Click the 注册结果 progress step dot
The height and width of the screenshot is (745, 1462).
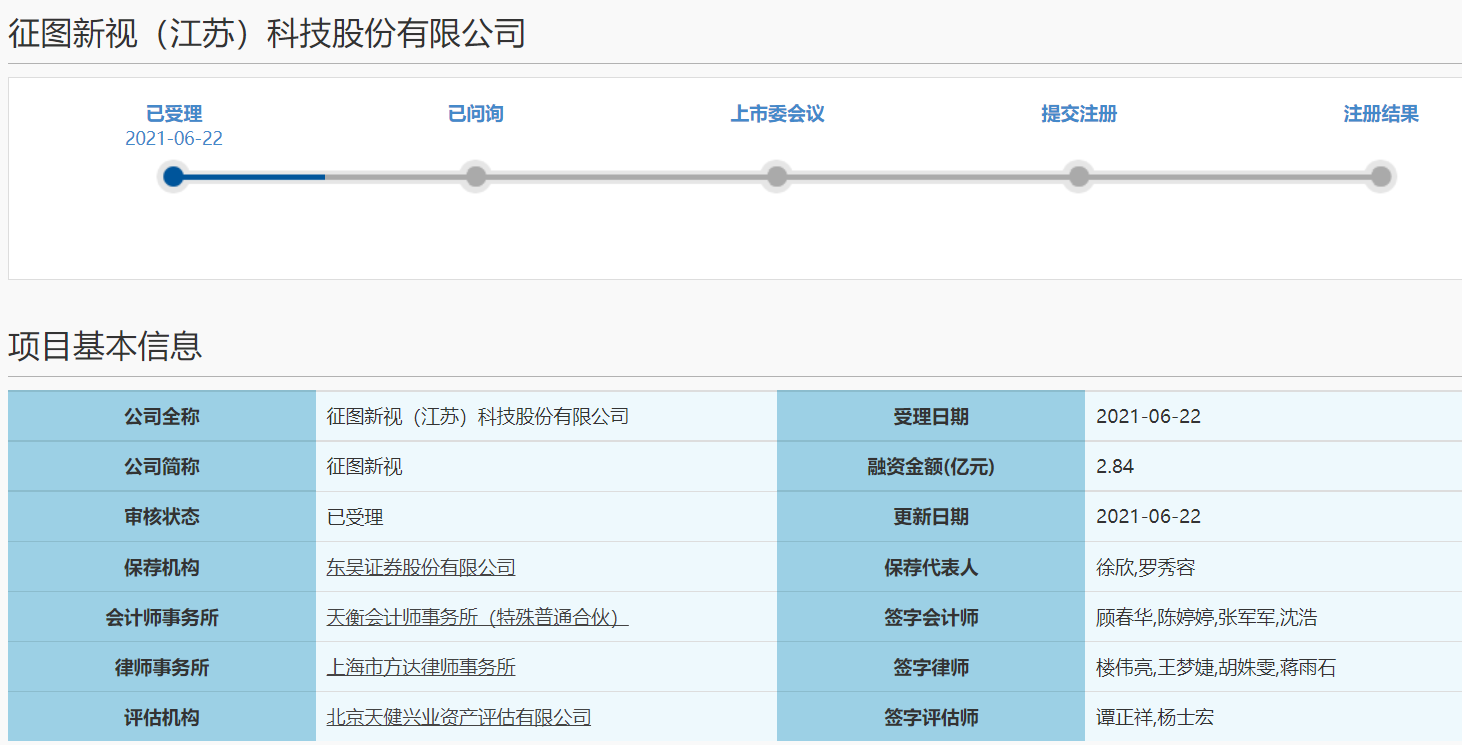[x=1381, y=177]
